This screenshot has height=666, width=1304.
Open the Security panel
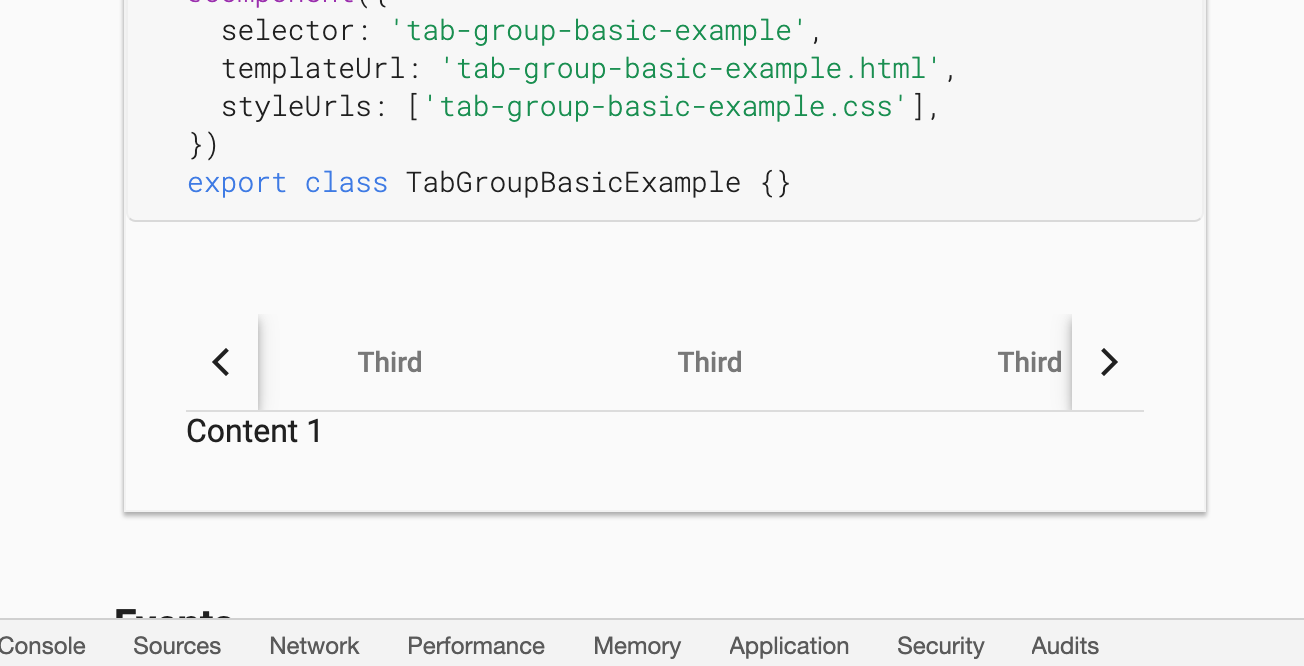point(940,646)
